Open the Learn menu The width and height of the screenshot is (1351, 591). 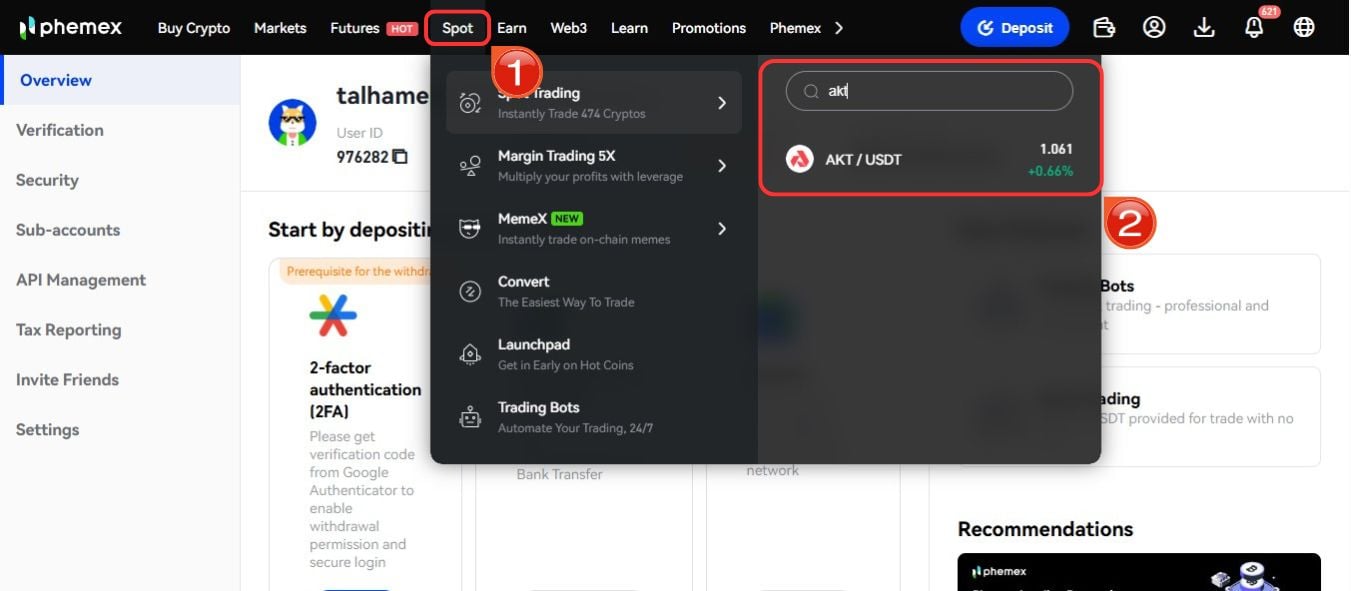pos(629,28)
